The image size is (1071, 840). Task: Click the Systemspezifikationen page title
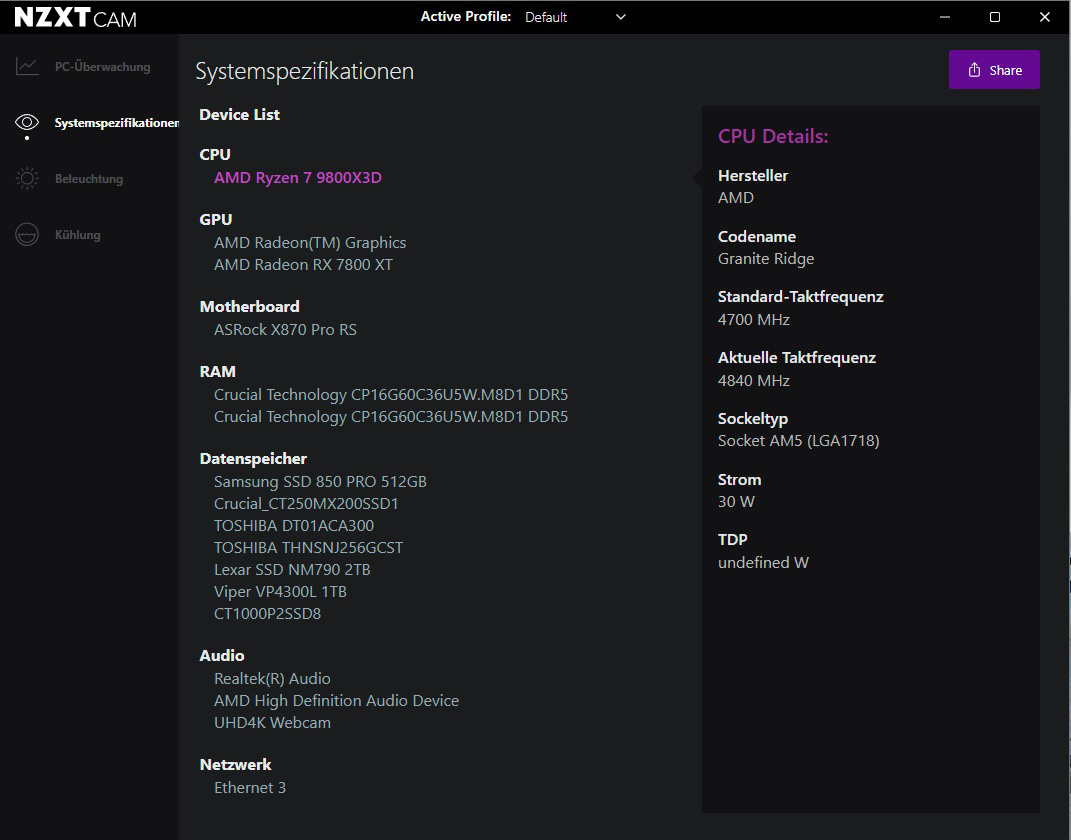pos(305,72)
